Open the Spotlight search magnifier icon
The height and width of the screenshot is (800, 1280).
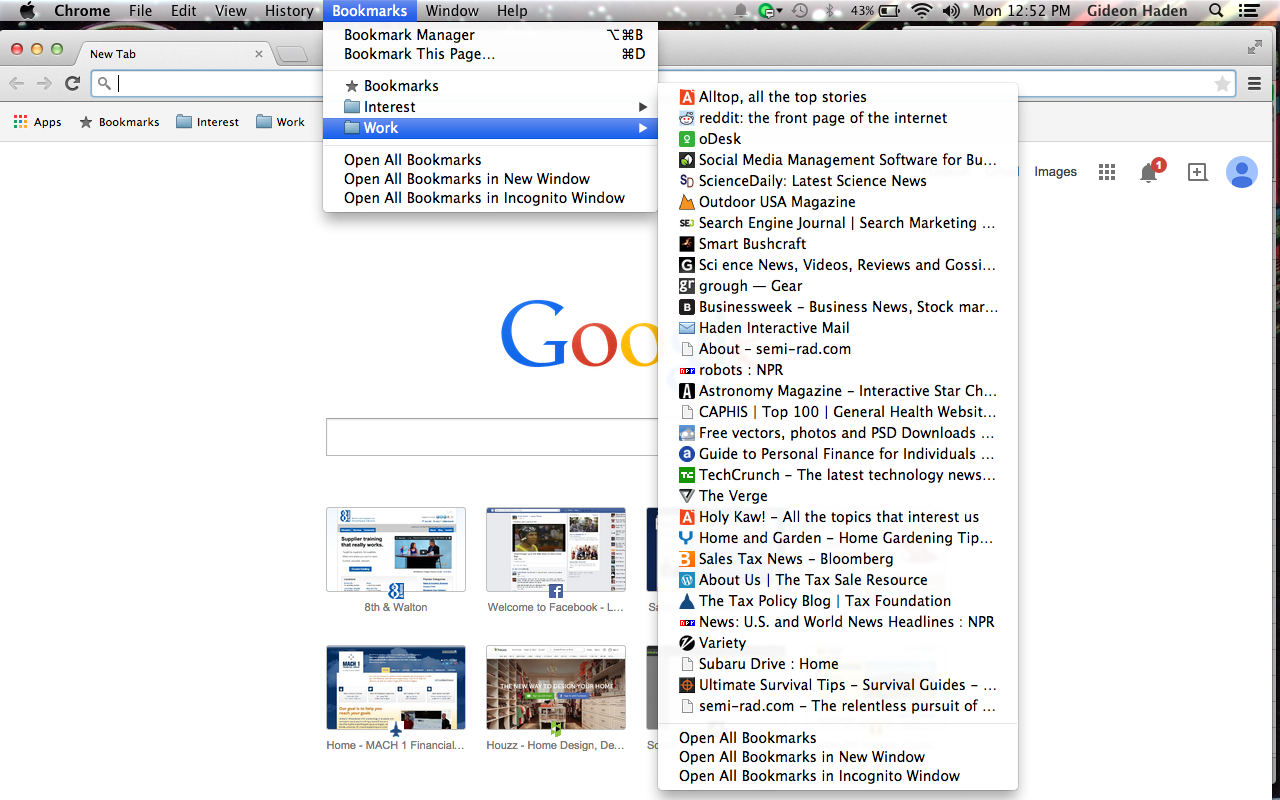point(1216,11)
